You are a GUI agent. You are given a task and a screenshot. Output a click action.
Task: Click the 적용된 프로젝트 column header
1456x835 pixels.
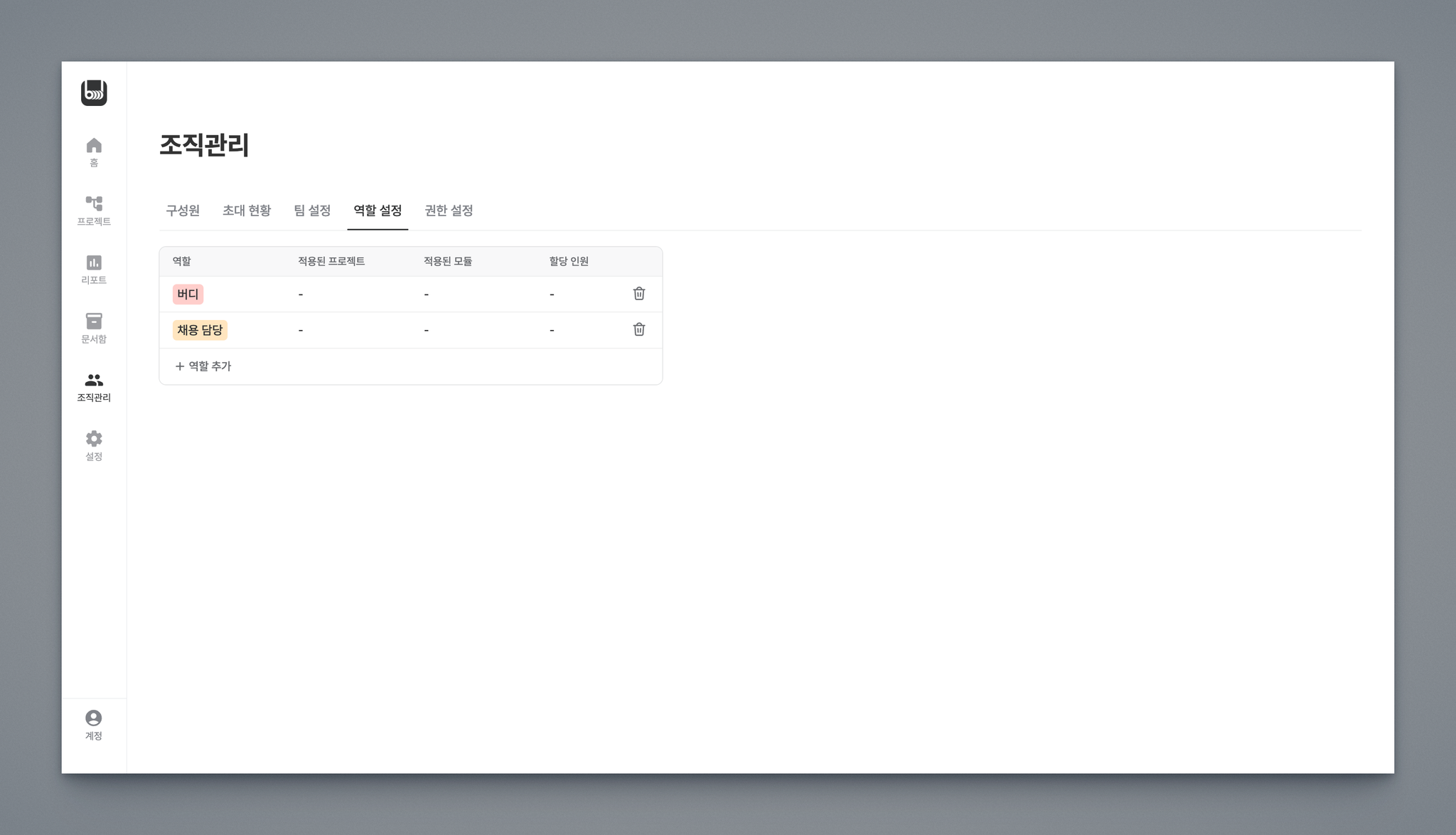[x=331, y=262]
